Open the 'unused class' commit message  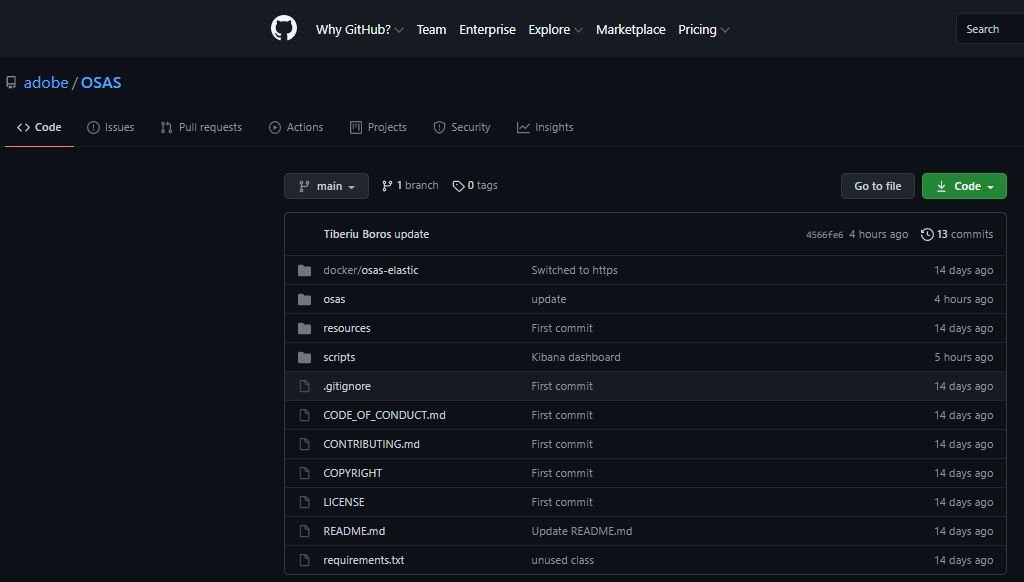click(562, 560)
